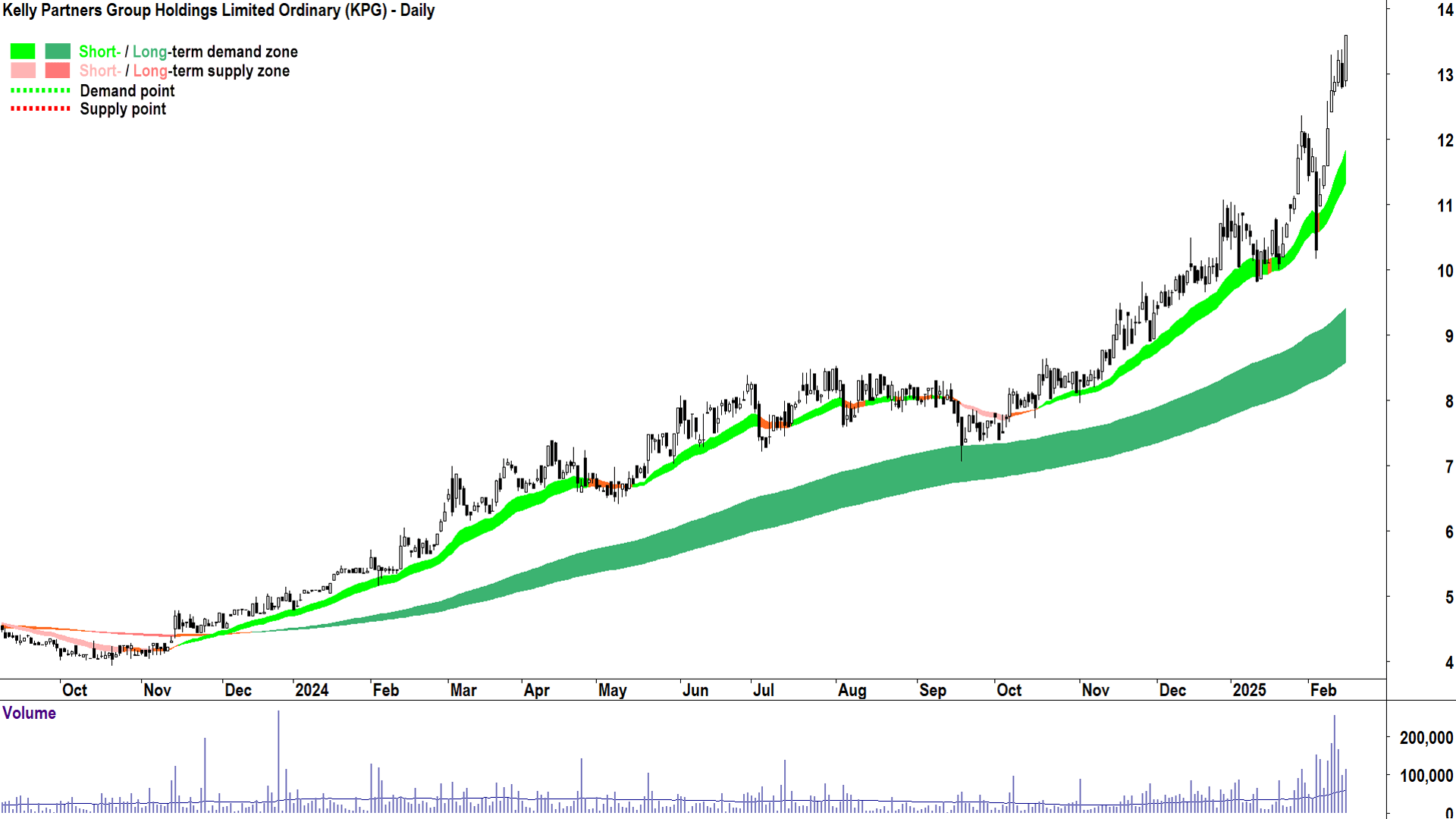Image resolution: width=1456 pixels, height=819 pixels.
Task: Click the dark green long-term demand swatch
Action: click(58, 52)
